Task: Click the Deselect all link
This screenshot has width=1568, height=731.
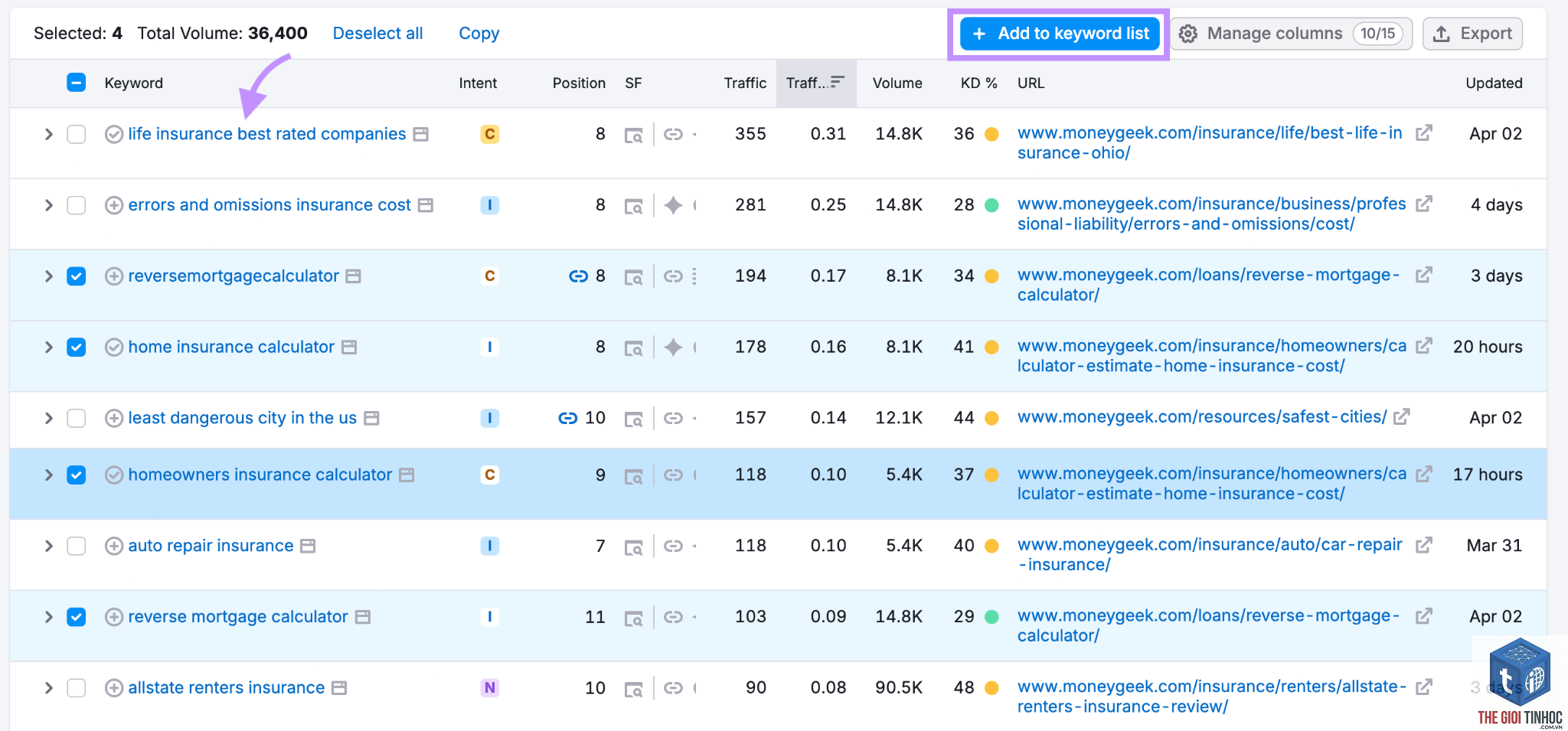Action: (x=377, y=33)
